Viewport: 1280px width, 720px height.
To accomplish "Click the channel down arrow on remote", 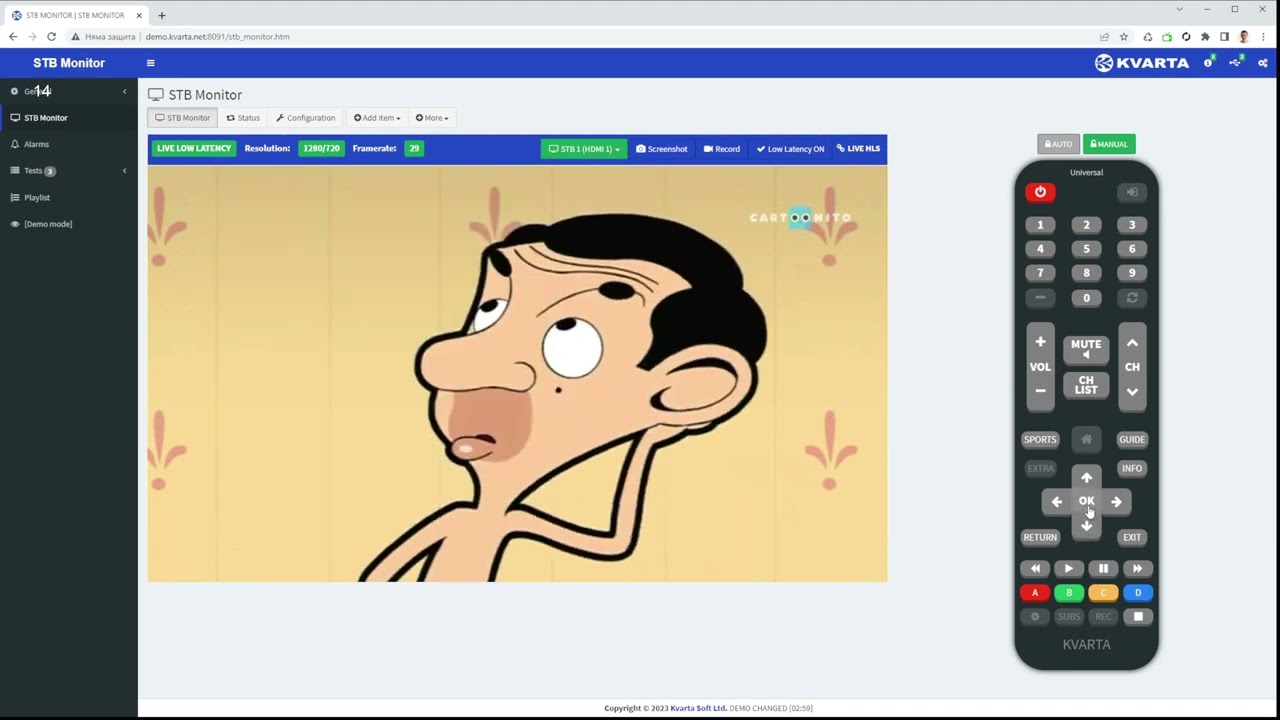I will 1132,391.
